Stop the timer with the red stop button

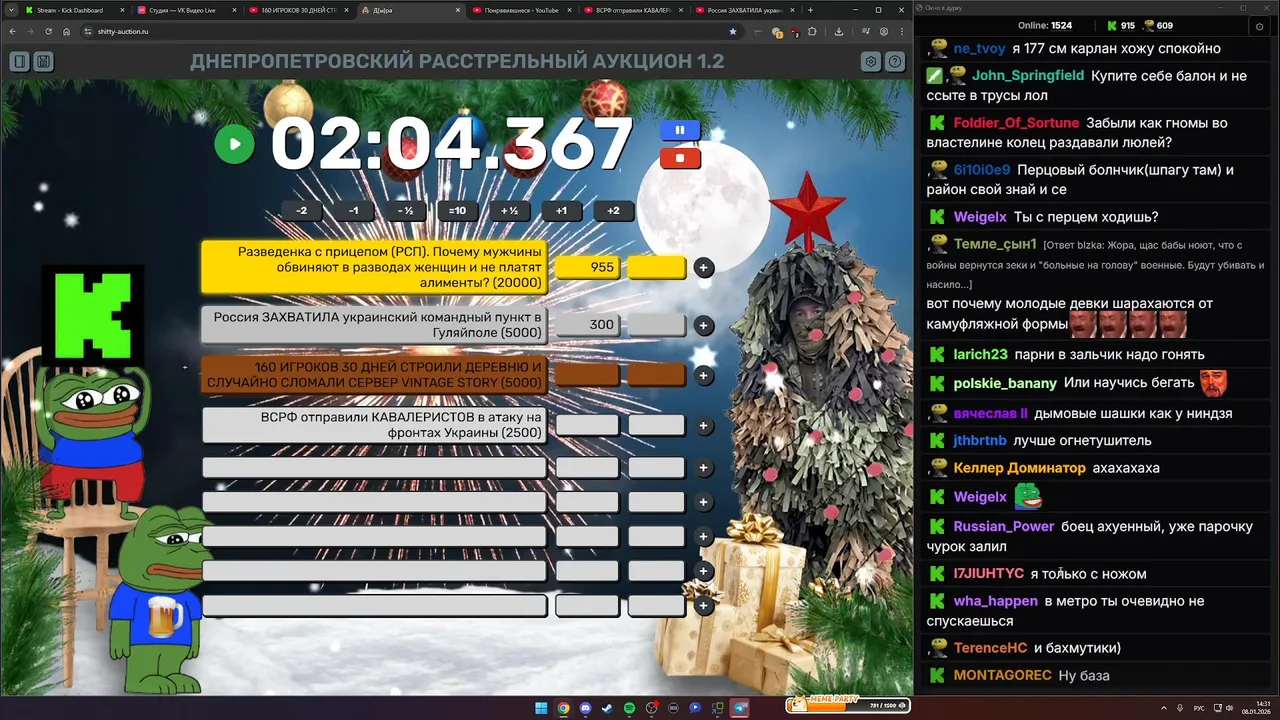click(680, 157)
